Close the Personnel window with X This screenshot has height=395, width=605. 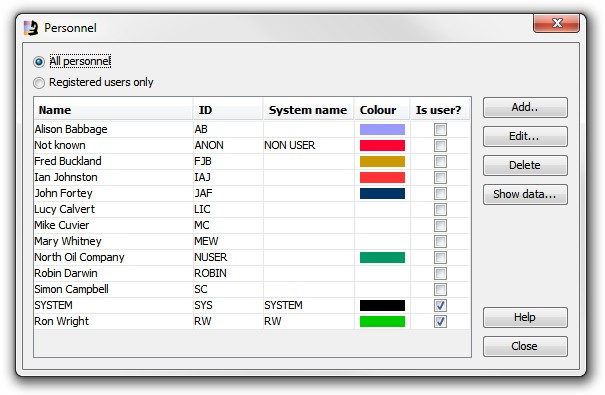pyautogui.click(x=556, y=23)
